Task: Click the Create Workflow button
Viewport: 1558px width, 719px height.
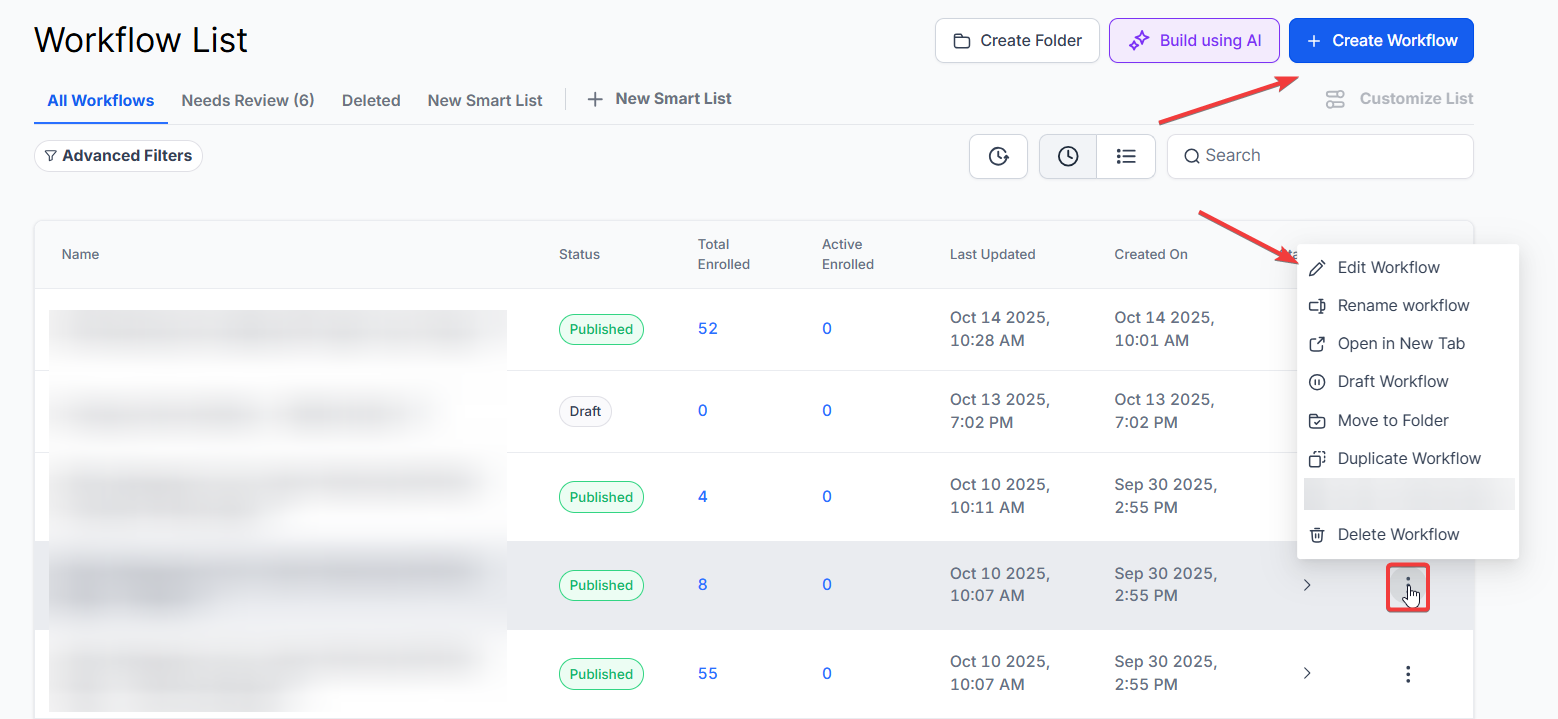Action: click(1381, 41)
